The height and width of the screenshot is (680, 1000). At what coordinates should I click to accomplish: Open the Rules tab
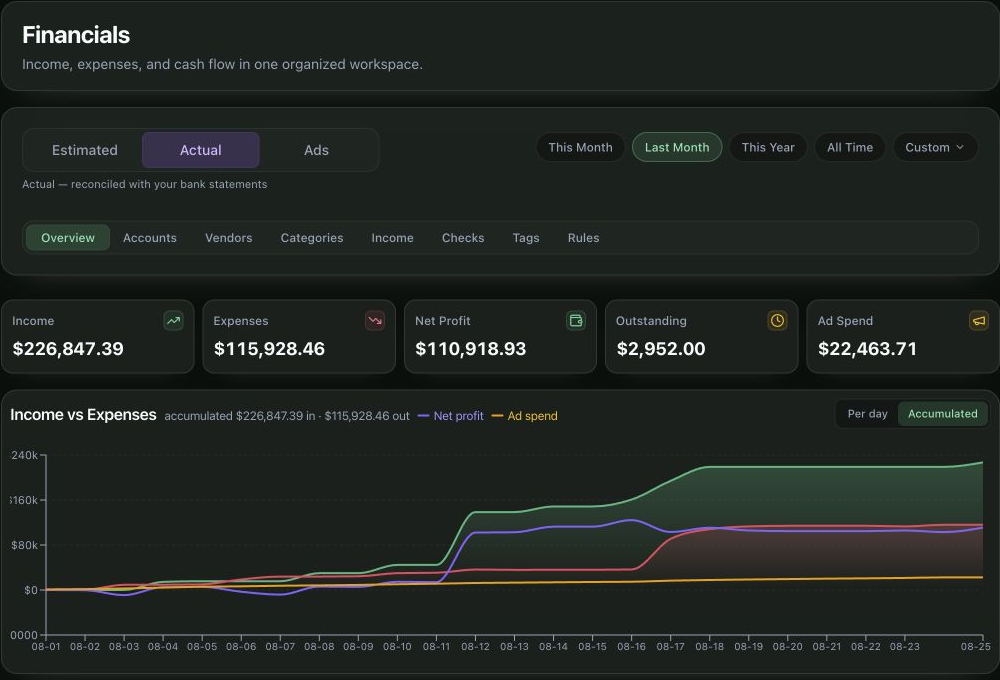pyautogui.click(x=584, y=238)
